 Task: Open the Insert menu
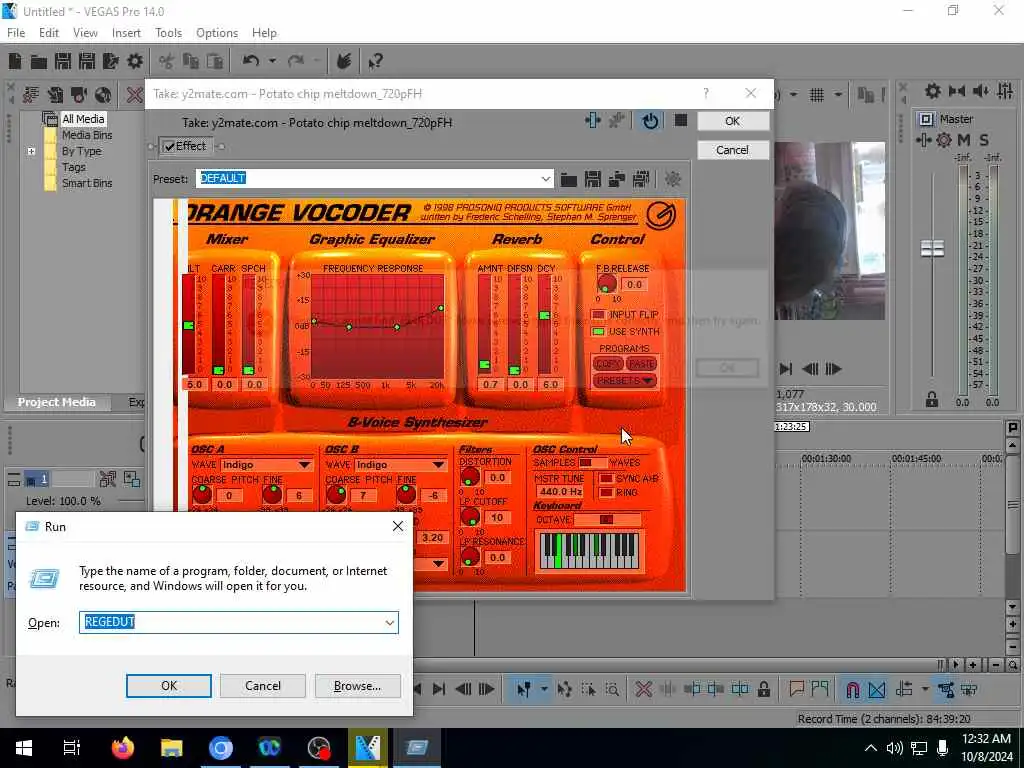[x=126, y=33]
